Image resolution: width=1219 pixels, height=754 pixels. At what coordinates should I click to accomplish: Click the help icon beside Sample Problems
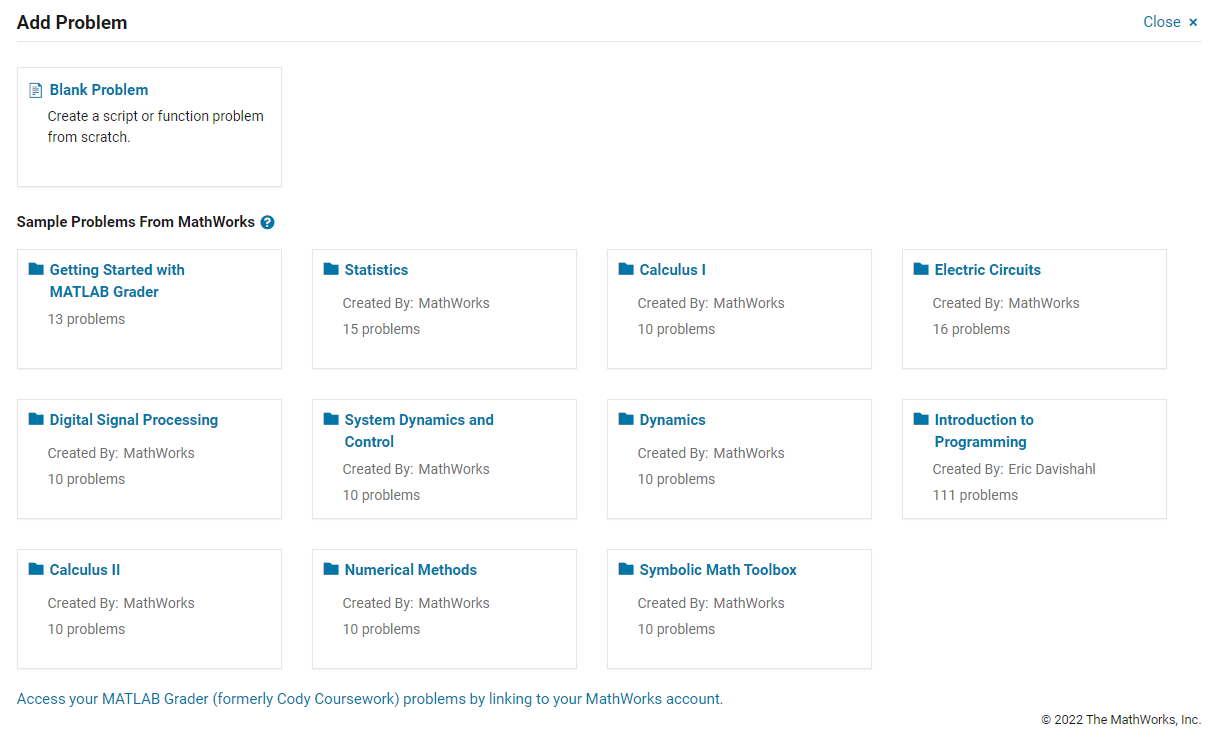point(267,222)
